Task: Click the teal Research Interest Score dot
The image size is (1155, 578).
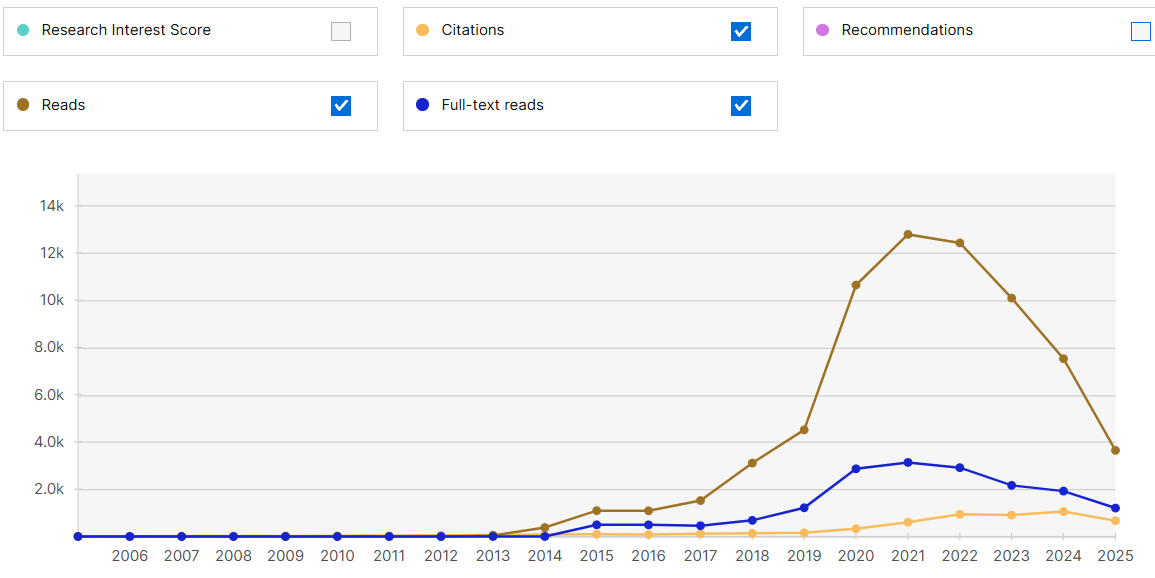Action: [23, 30]
